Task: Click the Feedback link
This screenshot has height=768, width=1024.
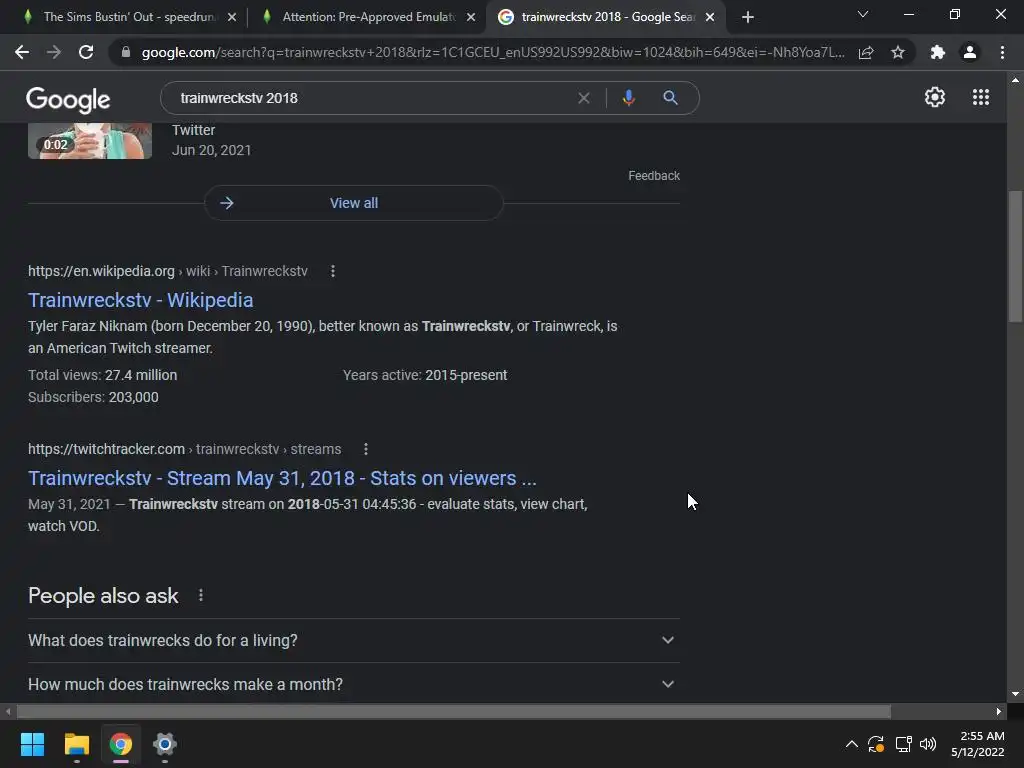Action: tap(654, 176)
